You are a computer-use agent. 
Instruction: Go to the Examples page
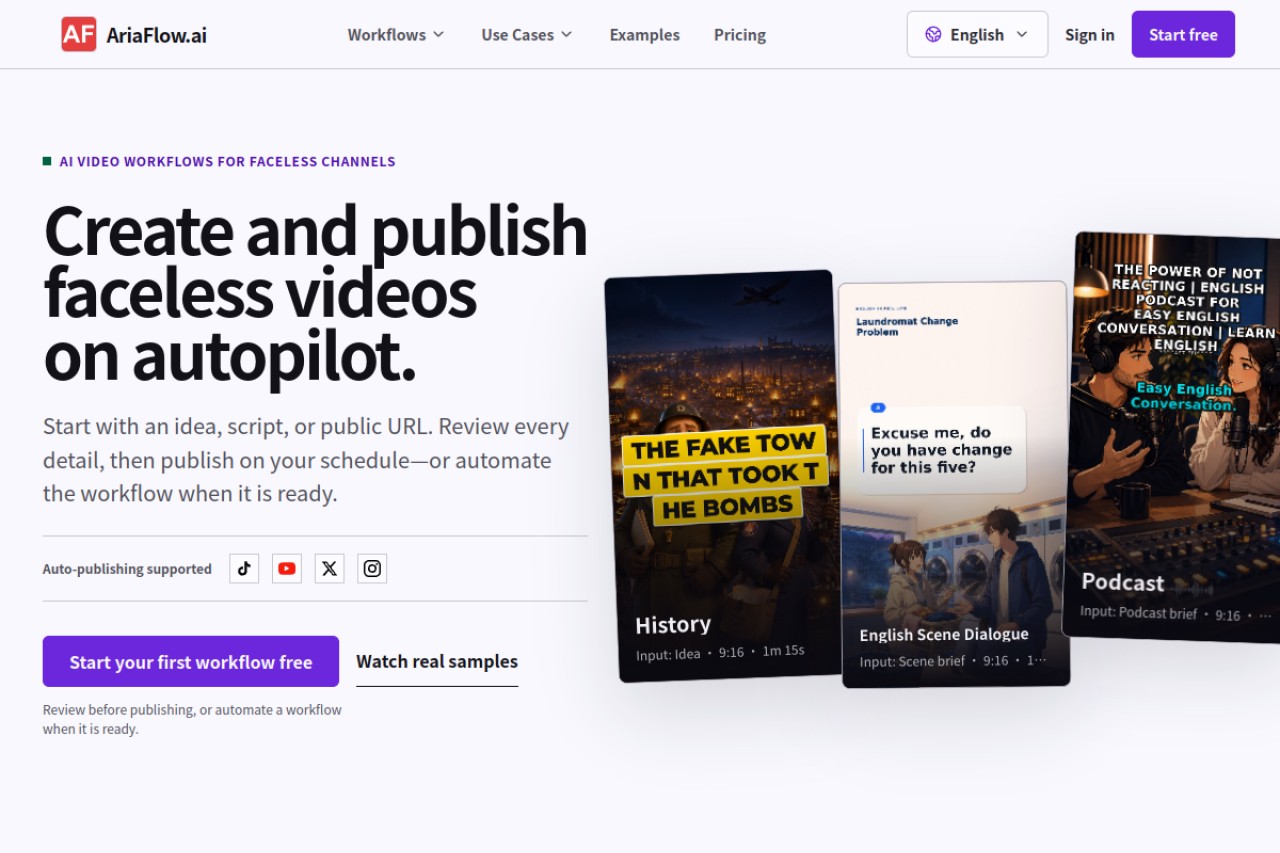point(644,35)
